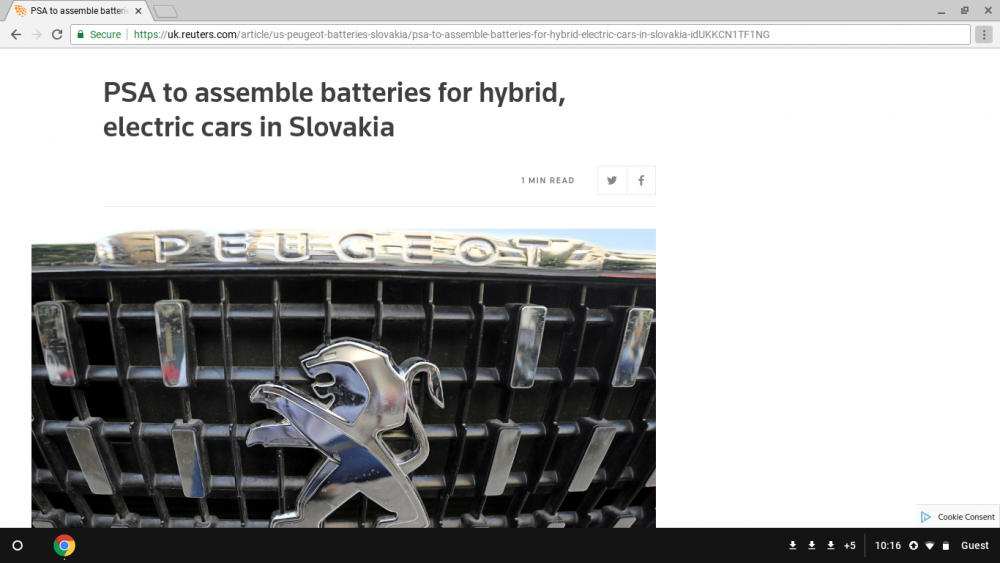Share the article on Facebook
Viewport: 1000px width, 563px height.
(x=641, y=180)
